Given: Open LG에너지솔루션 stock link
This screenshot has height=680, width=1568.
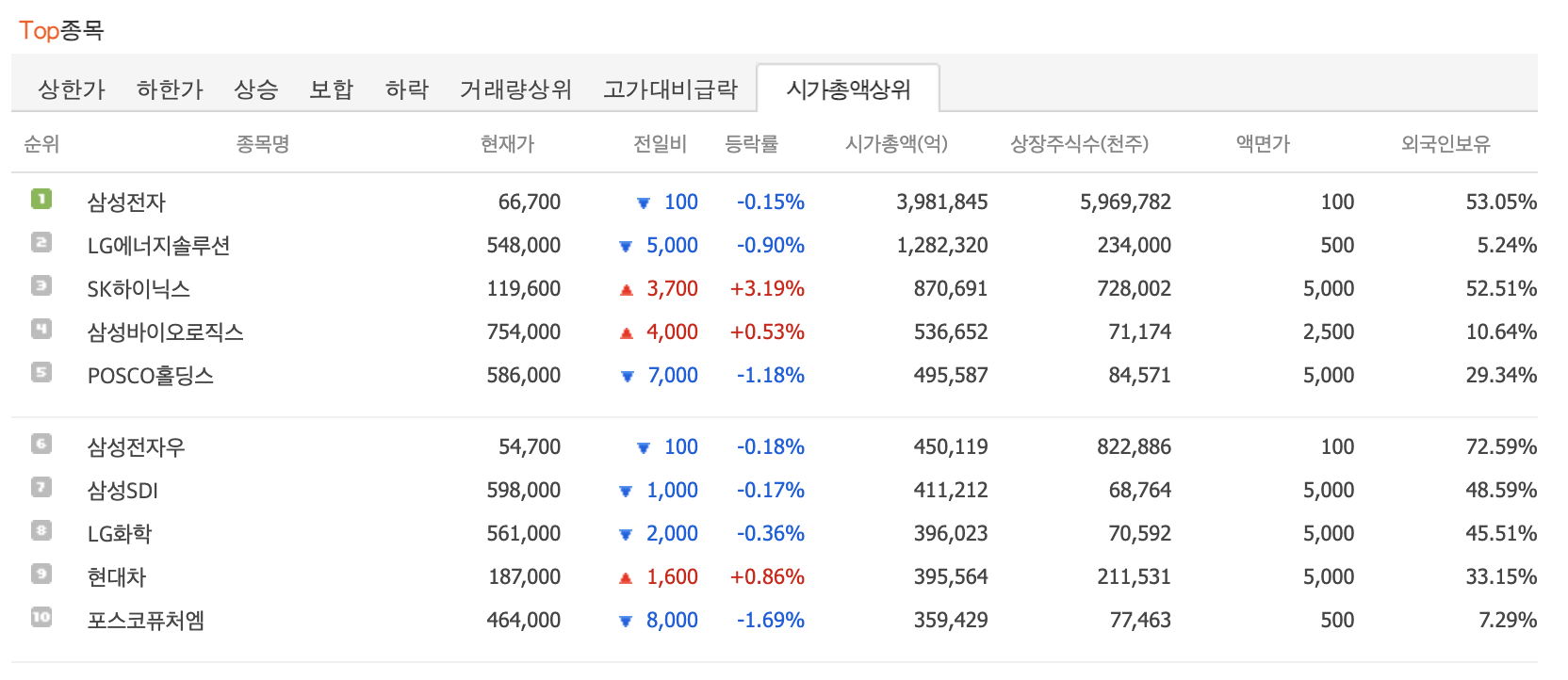Looking at the screenshot, I should click(158, 245).
